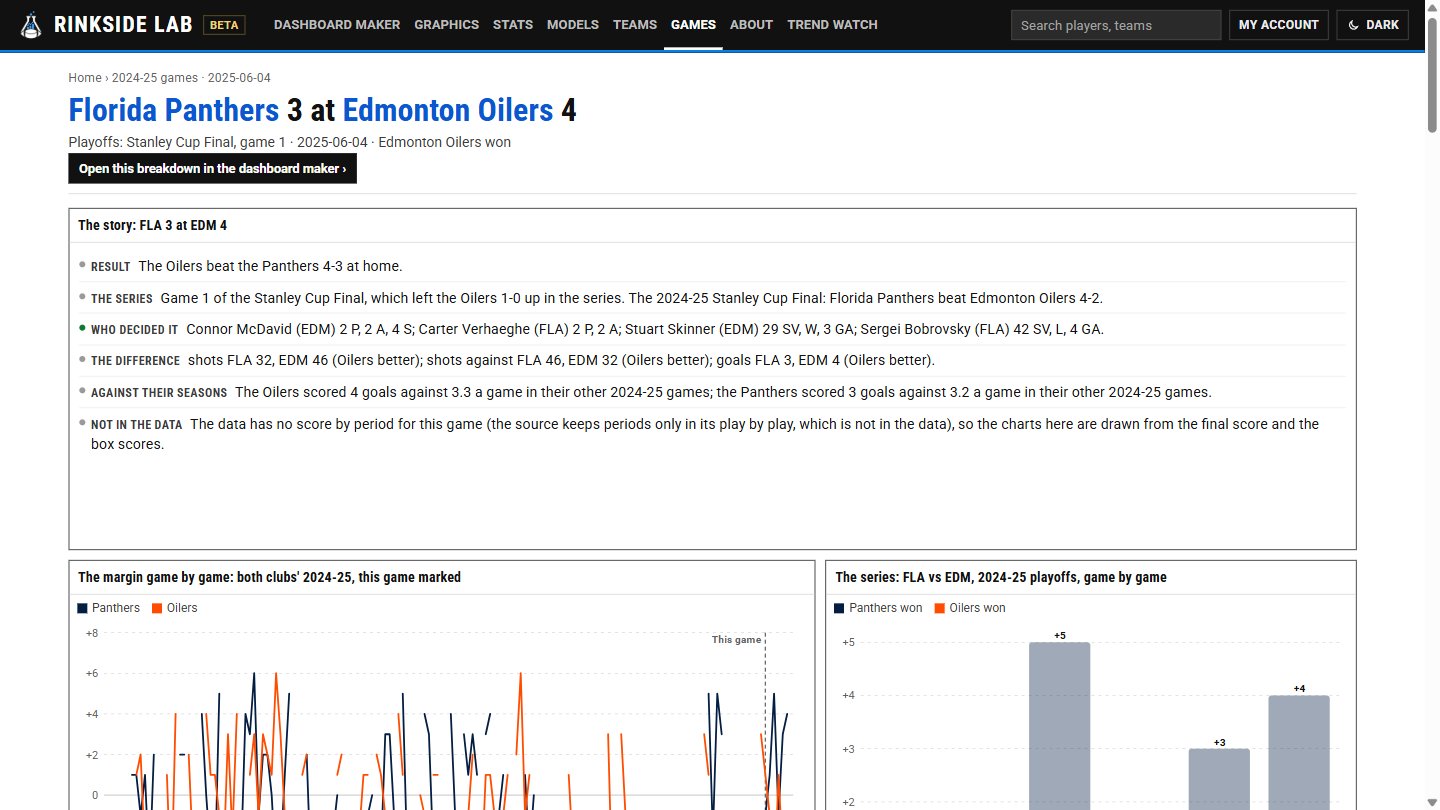Click the This game dashed marker line
The image size is (1440, 810).
pos(765,720)
